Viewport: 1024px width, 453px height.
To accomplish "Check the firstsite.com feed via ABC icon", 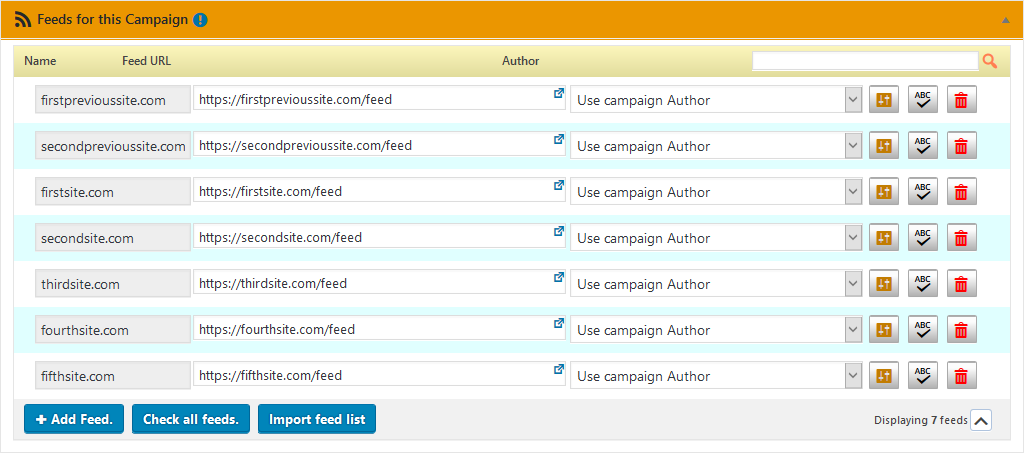I will point(922,192).
